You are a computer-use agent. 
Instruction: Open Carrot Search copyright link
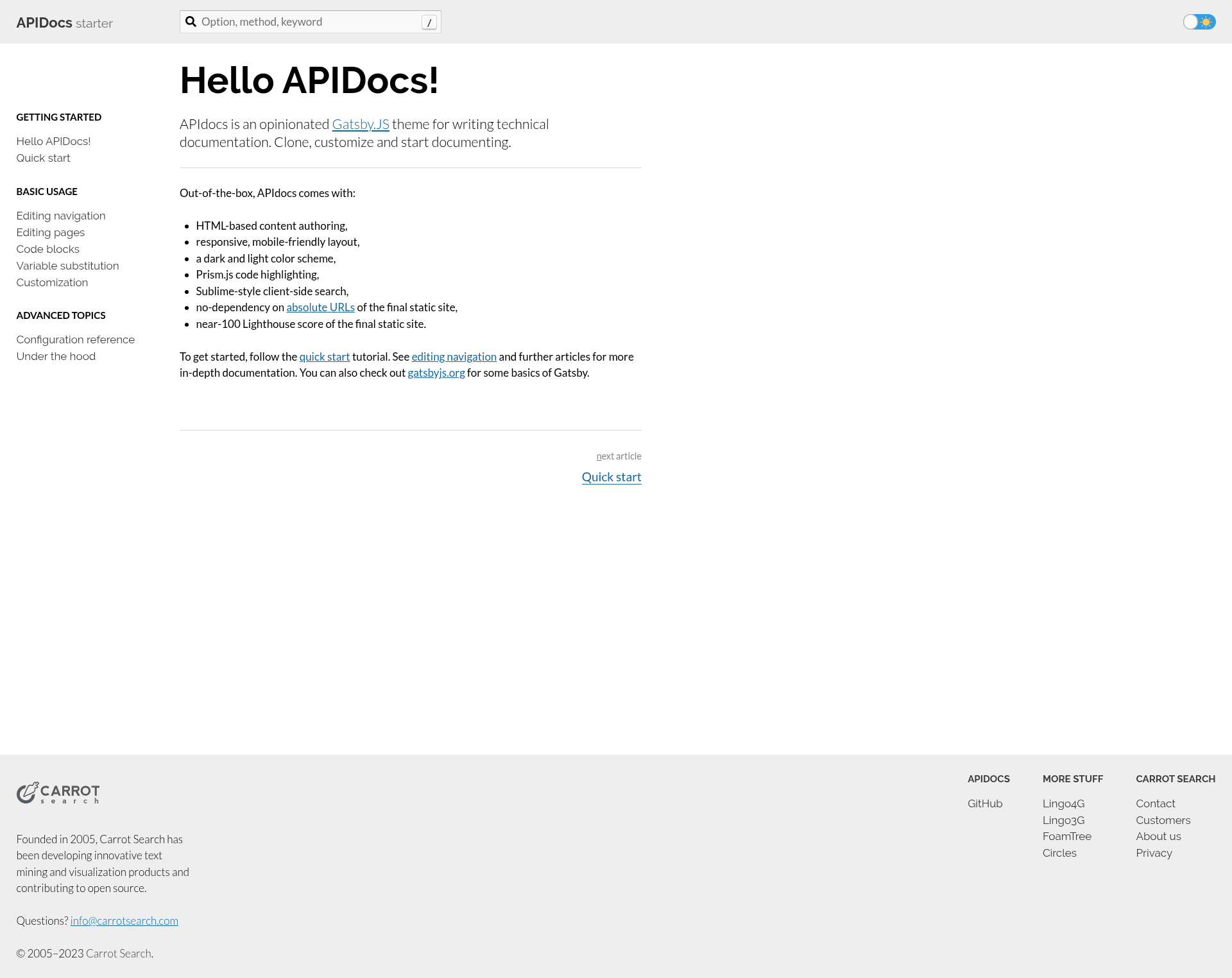(119, 954)
